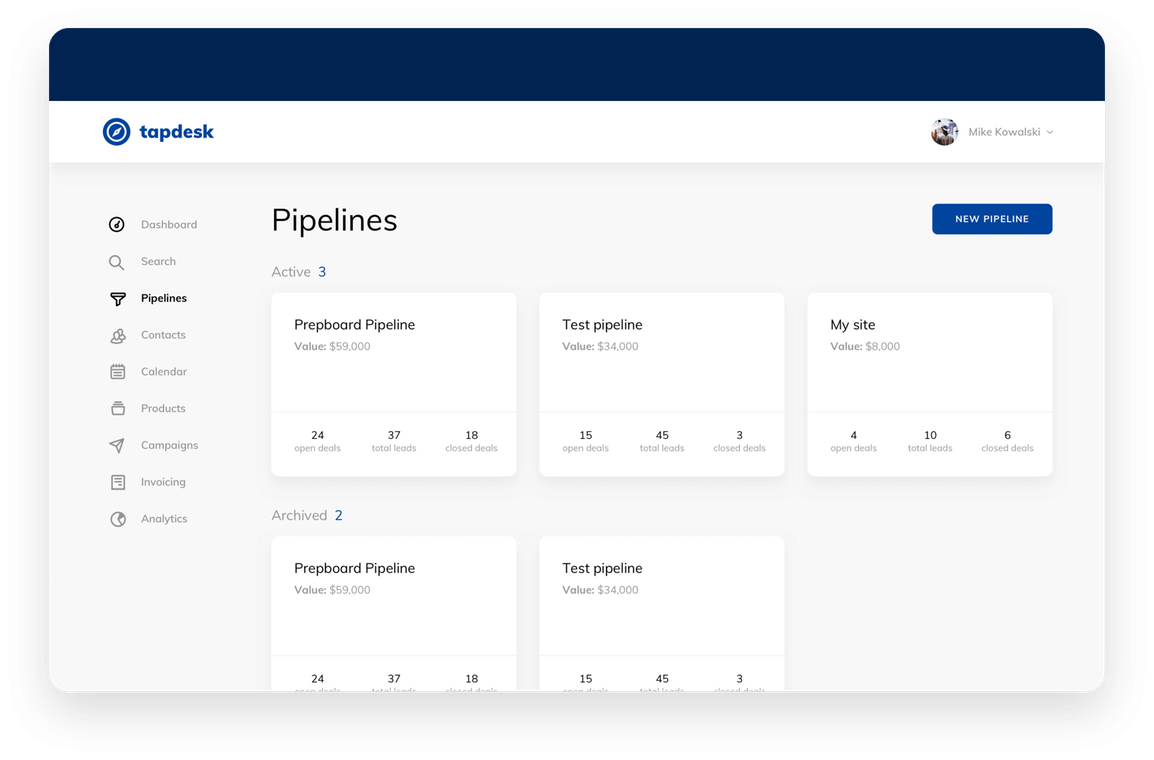The height and width of the screenshot is (760, 1154).
Task: Click the Products box icon
Action: pos(117,409)
